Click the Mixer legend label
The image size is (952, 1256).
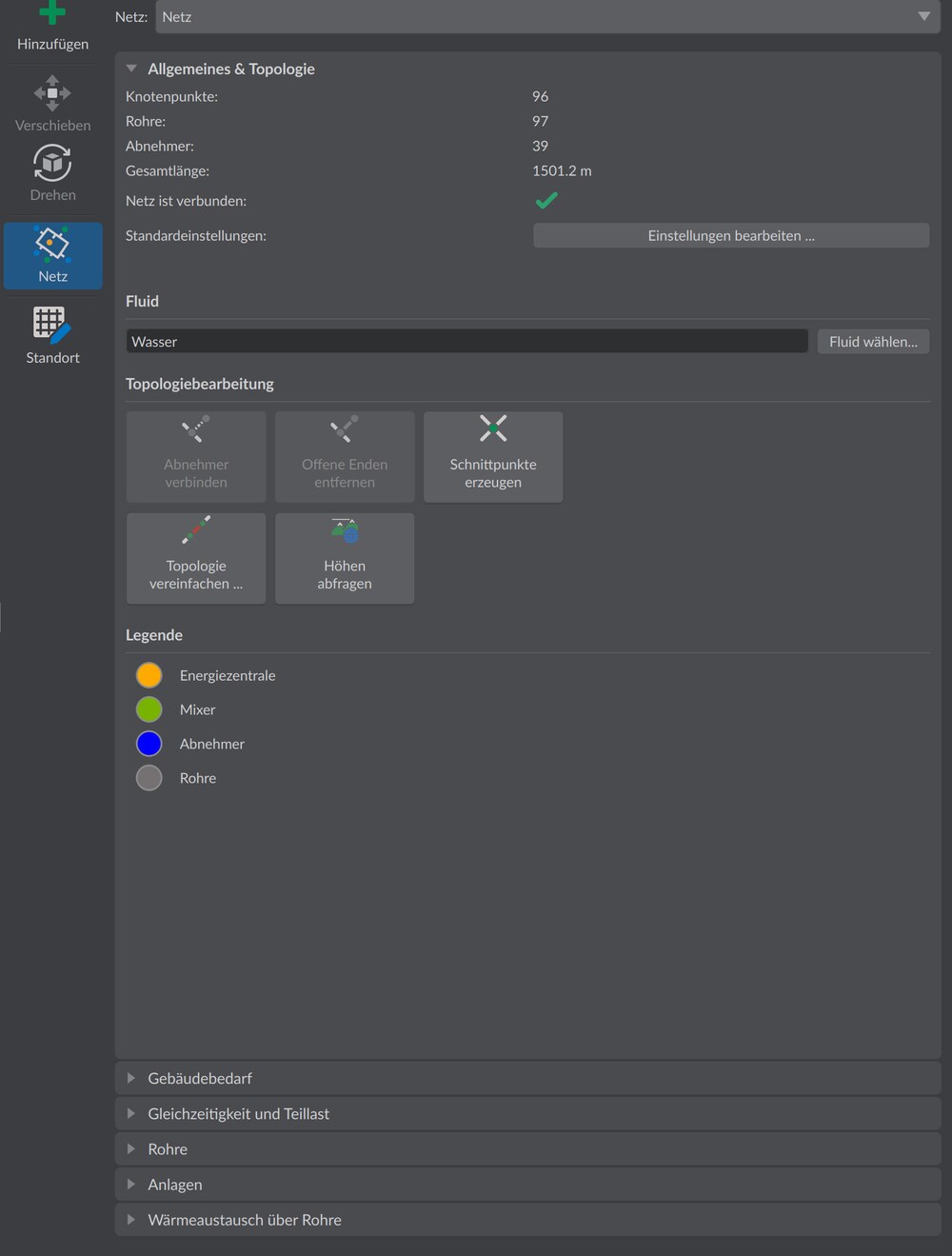(197, 709)
